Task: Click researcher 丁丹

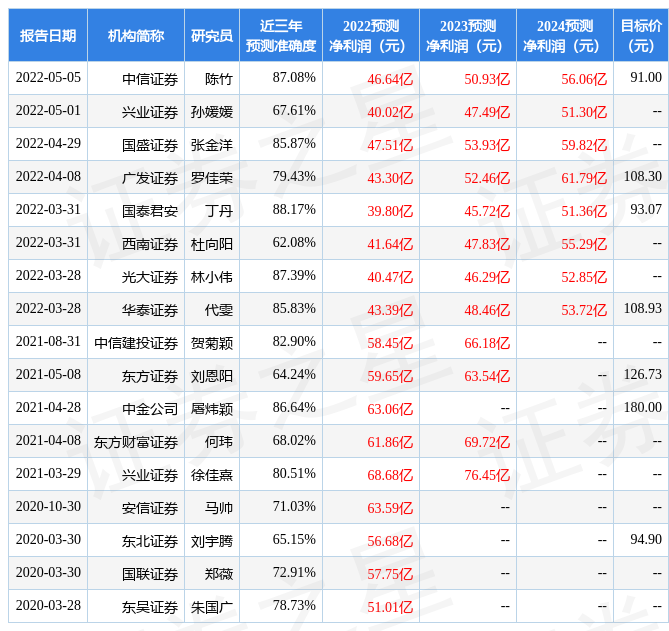Action: tap(219, 211)
